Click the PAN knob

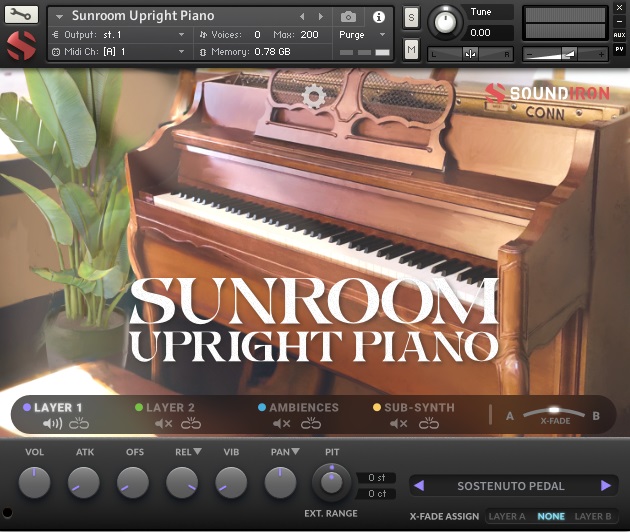[x=280, y=483]
